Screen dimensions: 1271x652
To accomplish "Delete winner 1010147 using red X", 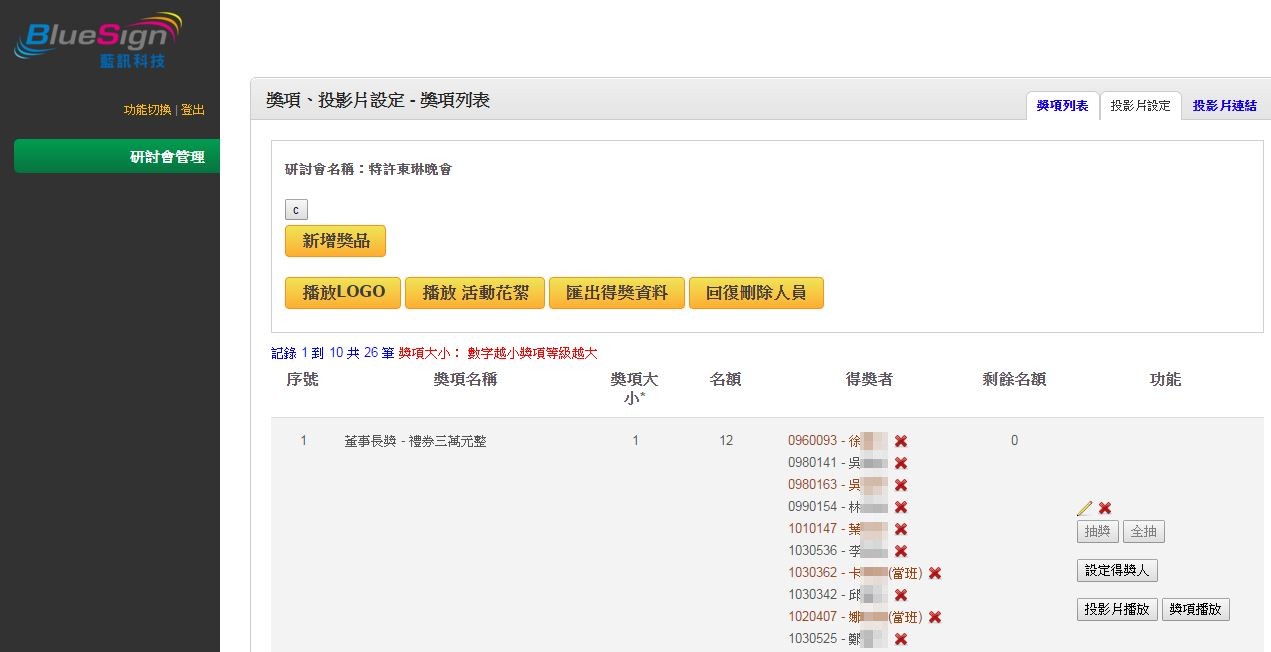I will [901, 529].
